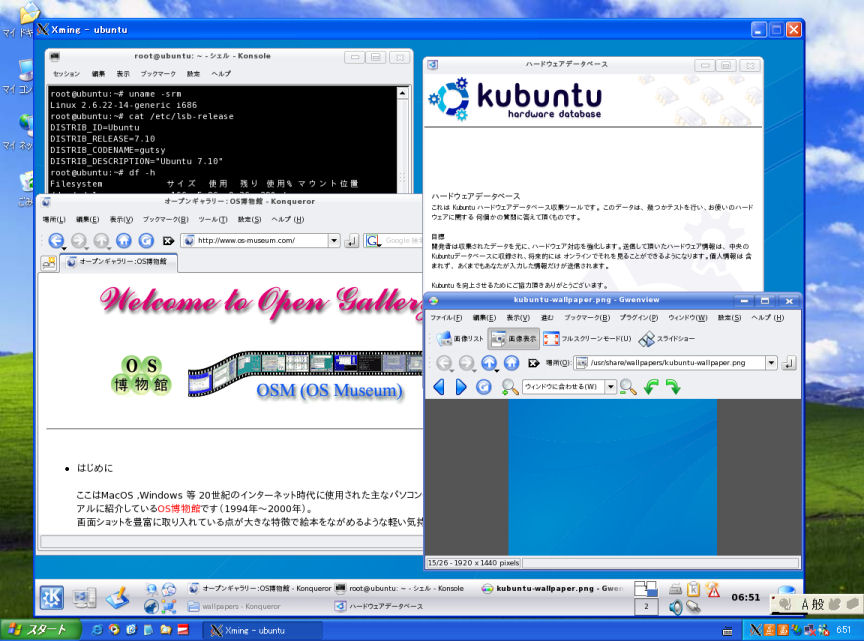The width and height of the screenshot is (864, 641).
Task: Open the KDE K menu in the panel
Action: click(x=51, y=597)
